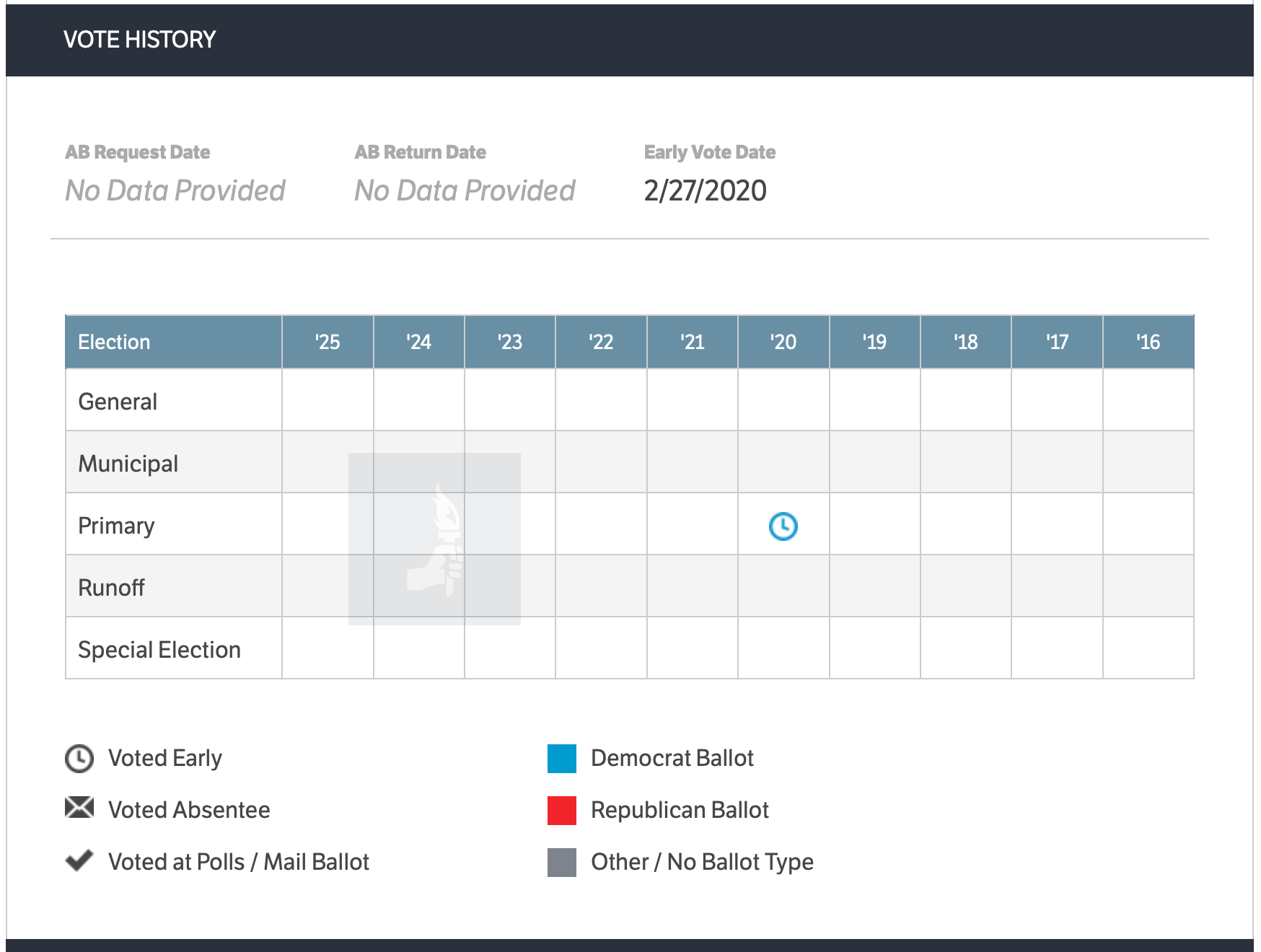The image size is (1261, 952).
Task: Select the '23 column header
Action: pyautogui.click(x=510, y=342)
